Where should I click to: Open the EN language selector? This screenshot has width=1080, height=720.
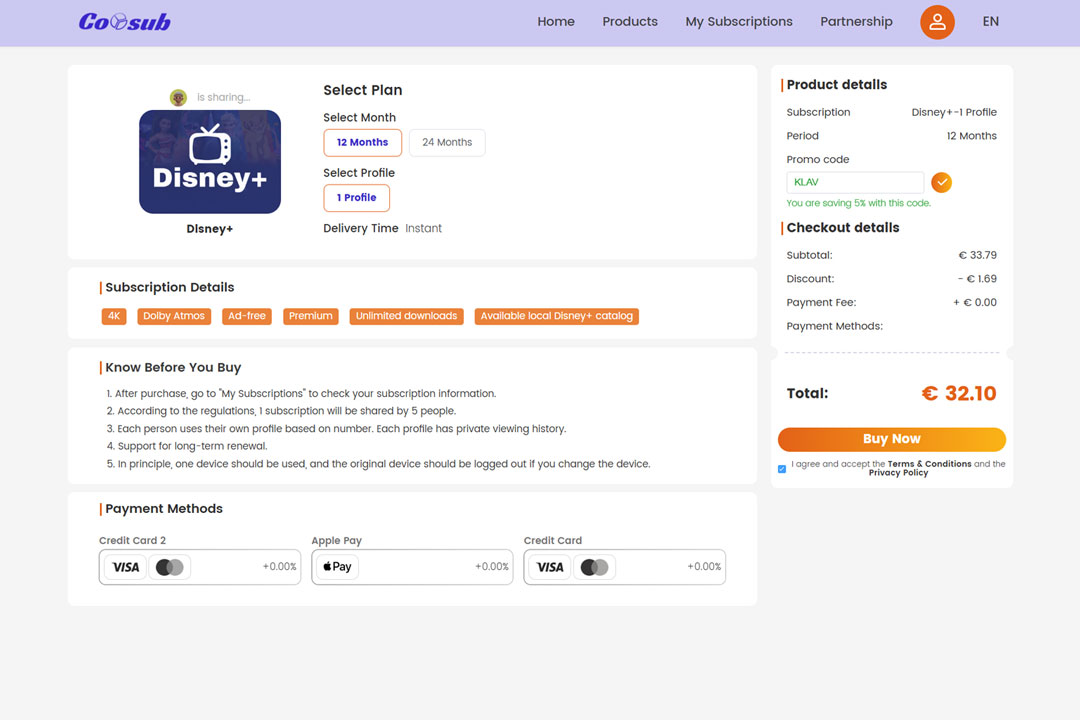point(990,22)
